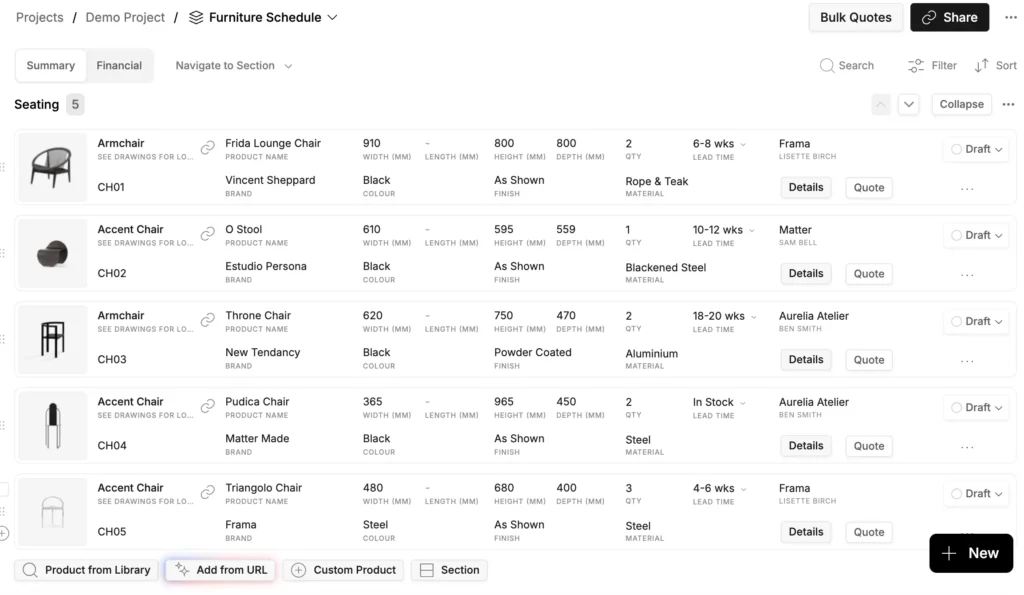Open the Filter options
Viewport: 1024px width, 595px height.
(931, 65)
